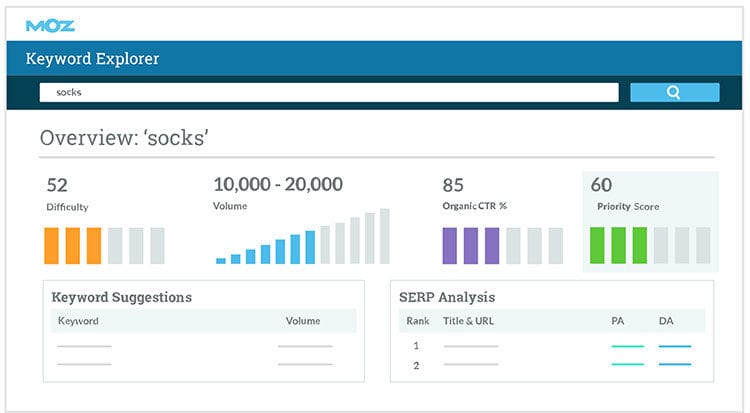750x413 pixels.
Task: Click the magnifying glass search button
Action: click(674, 92)
